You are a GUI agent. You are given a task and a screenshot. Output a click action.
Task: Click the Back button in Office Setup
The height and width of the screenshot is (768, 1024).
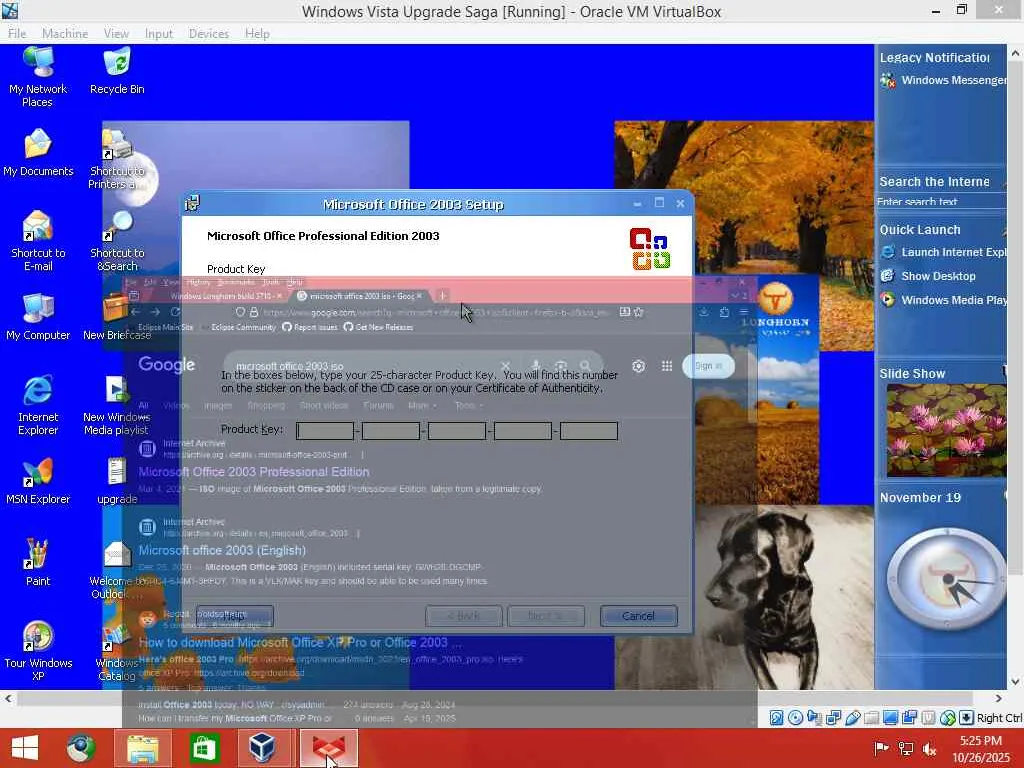[x=464, y=616]
